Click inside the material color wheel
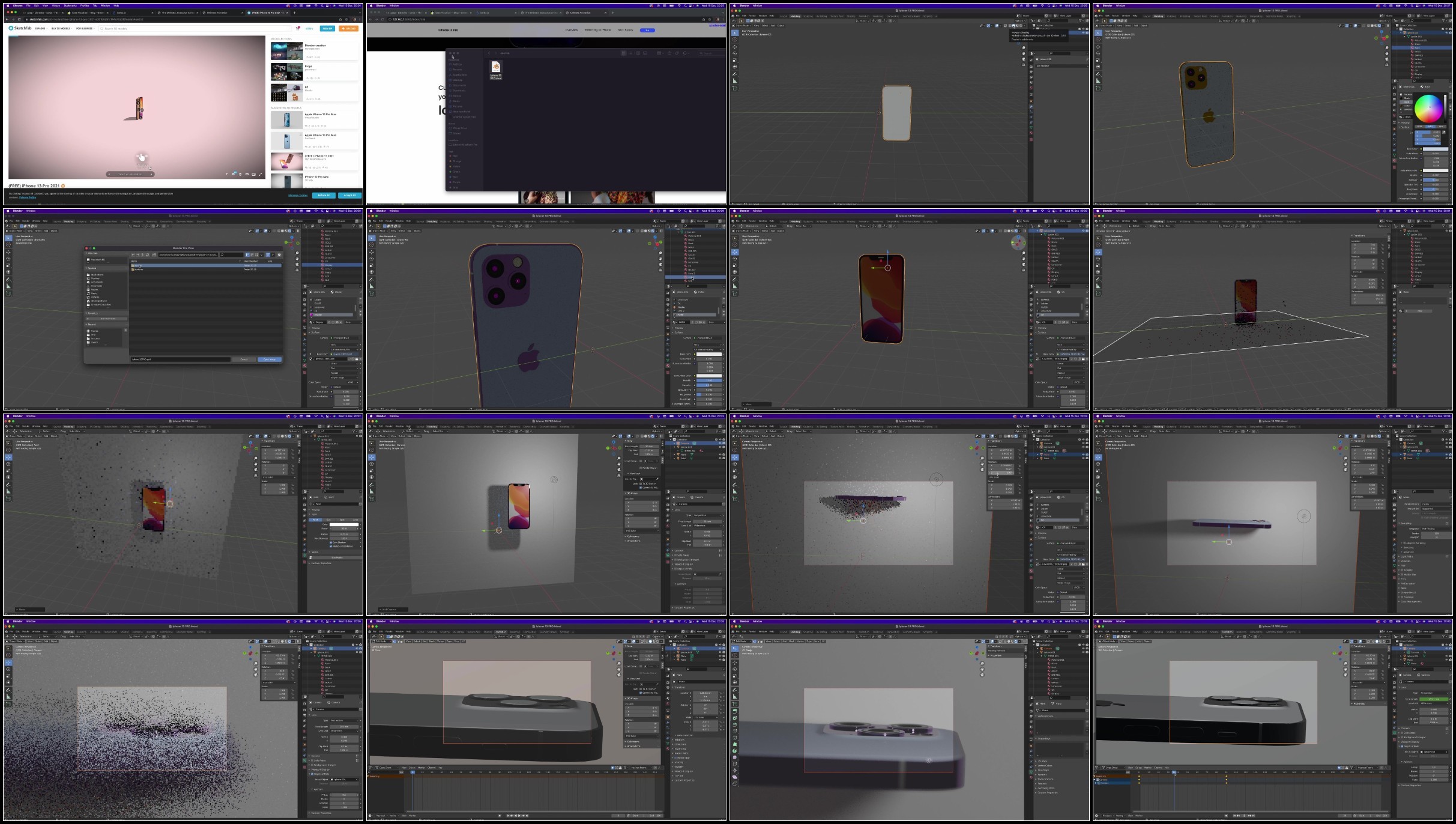 tap(1428, 109)
